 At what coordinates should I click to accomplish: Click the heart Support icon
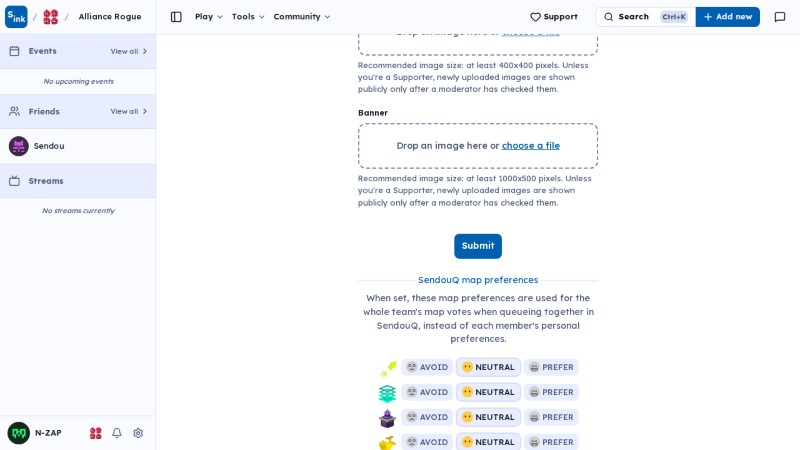[535, 17]
